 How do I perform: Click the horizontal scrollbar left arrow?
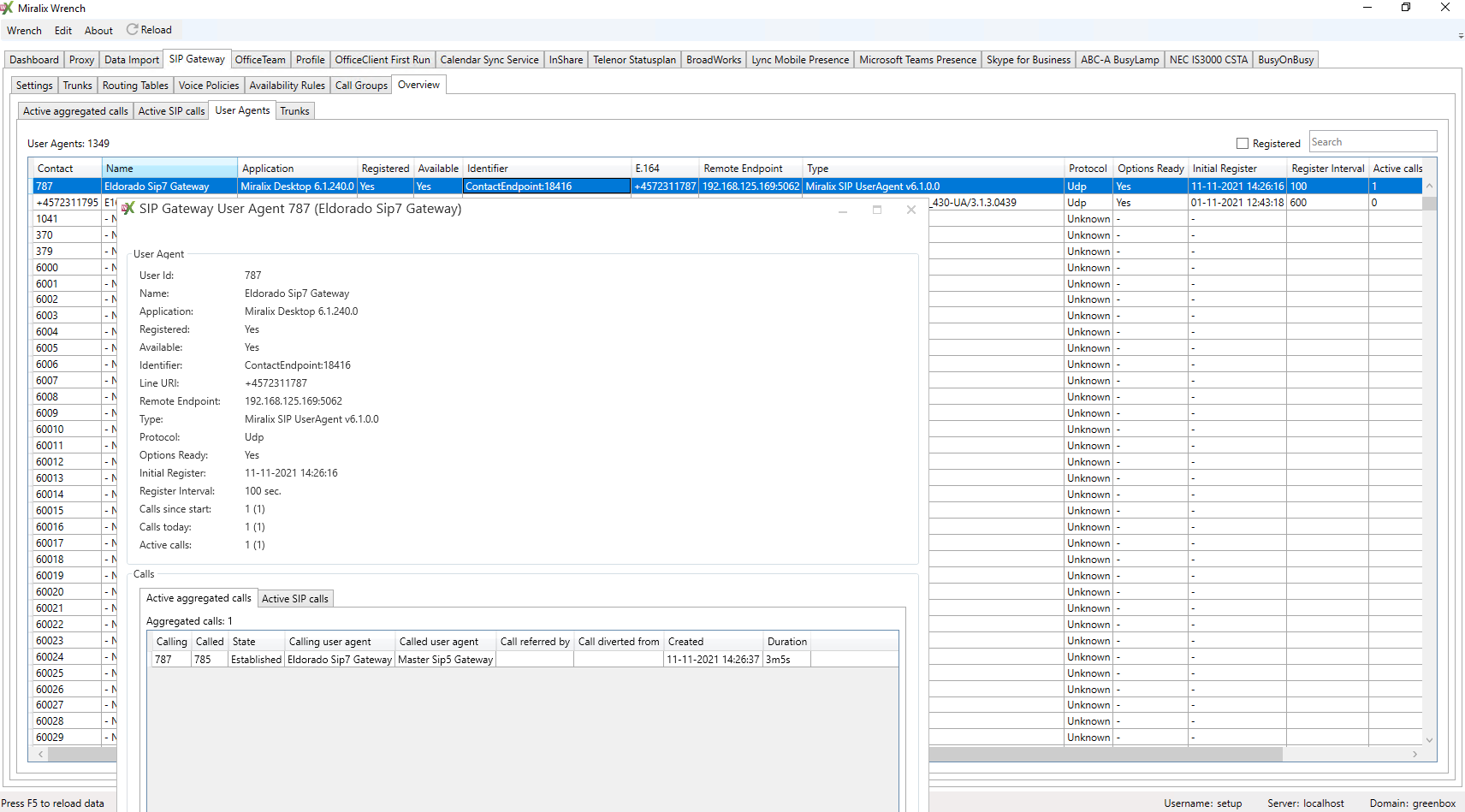[x=41, y=754]
